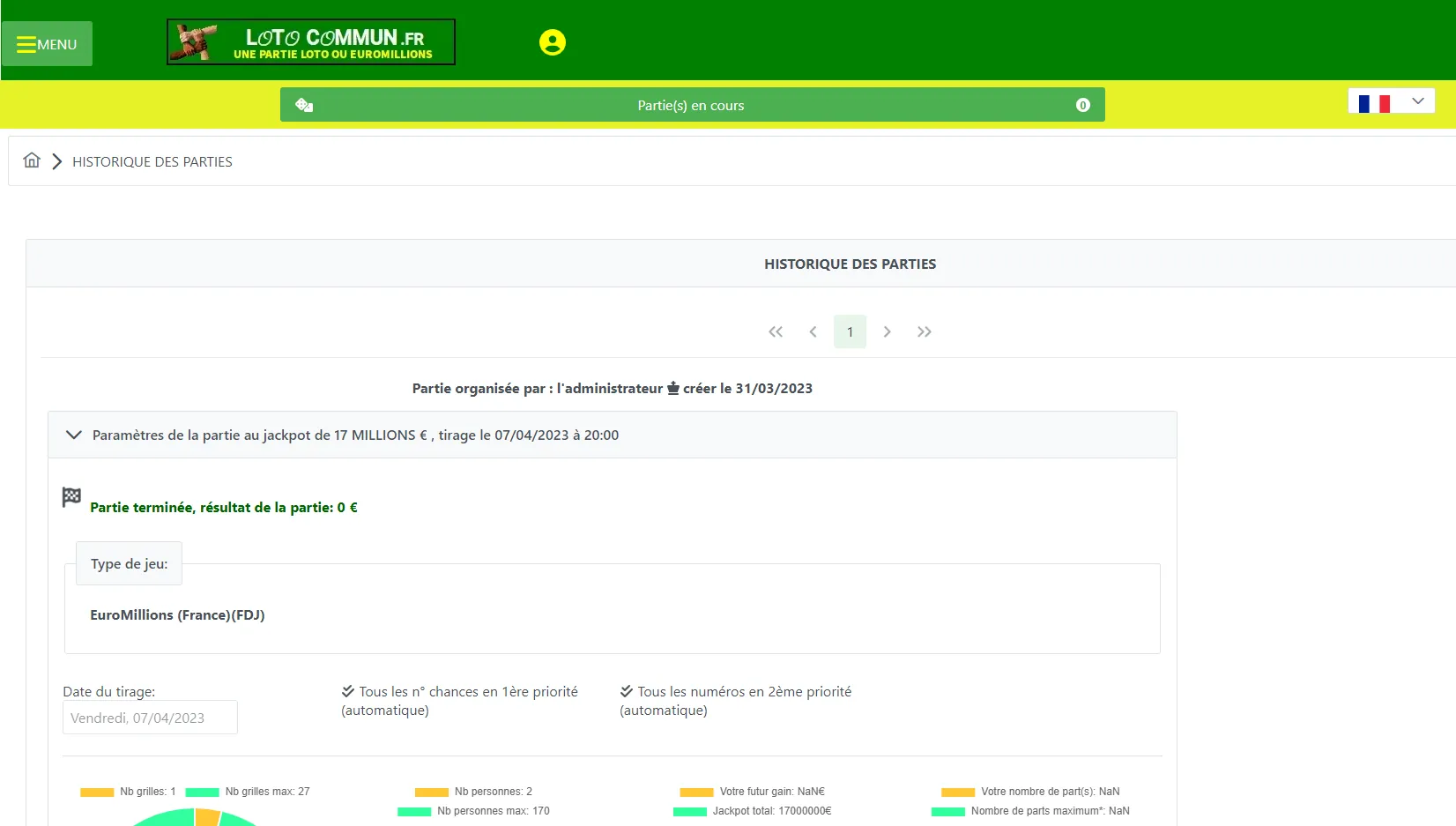This screenshot has width=1456, height=826.
Task: Click the checkered flag icon
Action: (x=71, y=497)
